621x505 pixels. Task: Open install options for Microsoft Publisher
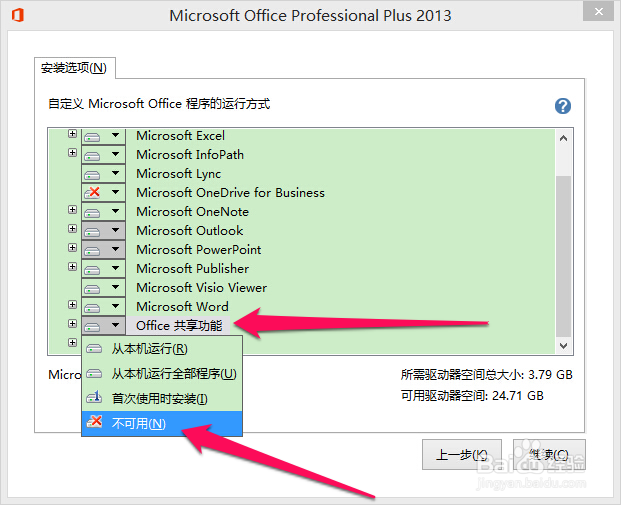tap(103, 269)
